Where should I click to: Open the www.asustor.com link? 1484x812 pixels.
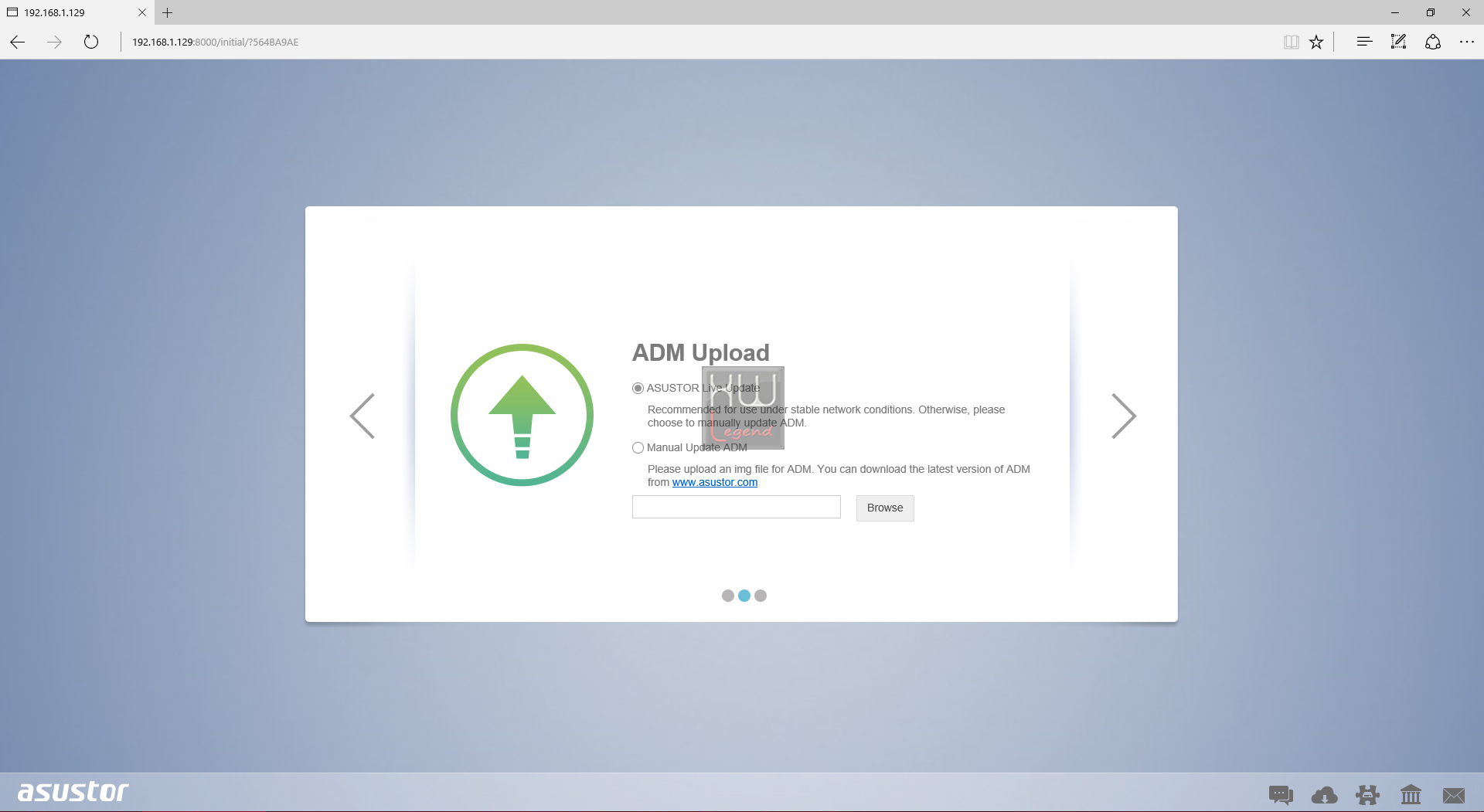click(x=715, y=482)
